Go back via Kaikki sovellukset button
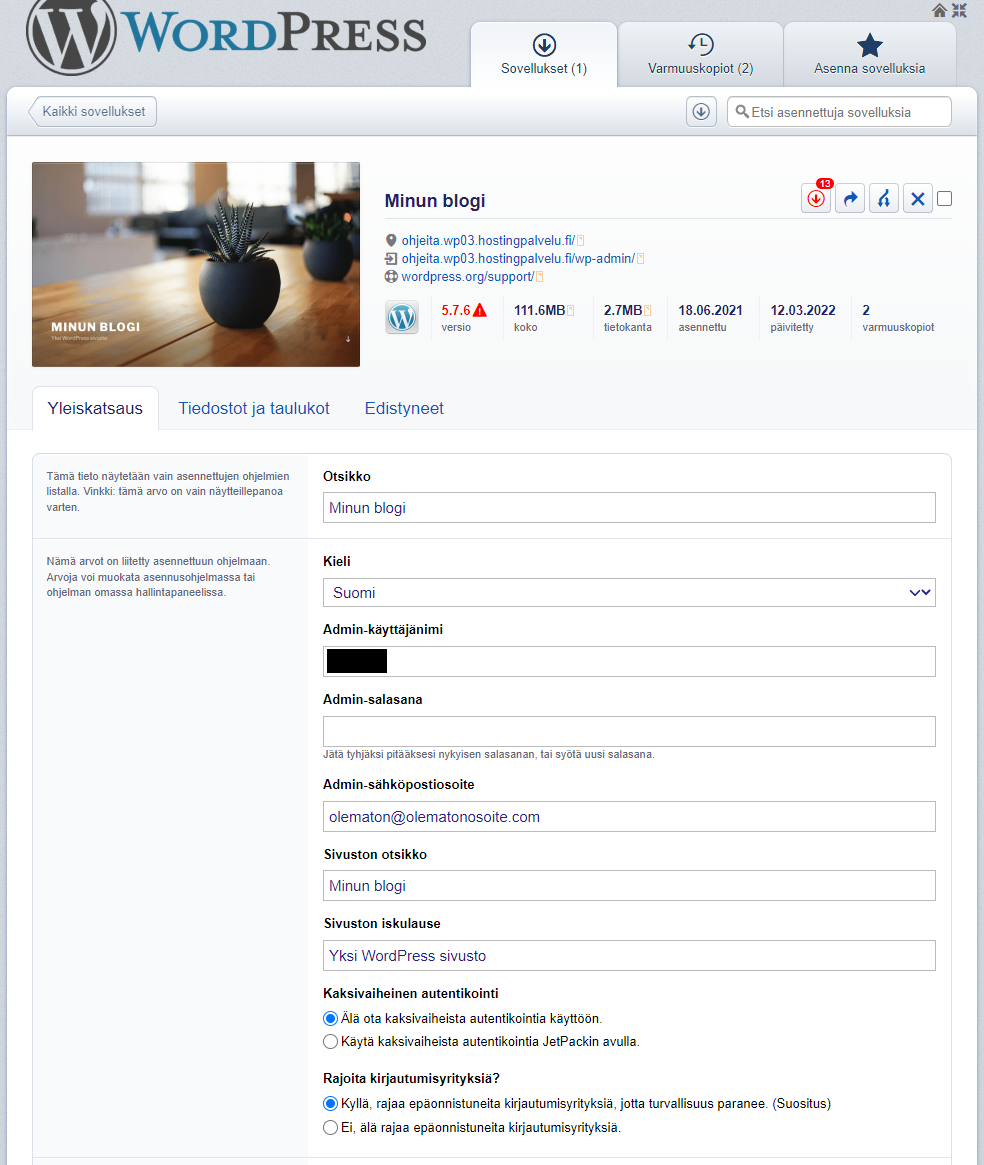The height and width of the screenshot is (1165, 984). pos(93,112)
